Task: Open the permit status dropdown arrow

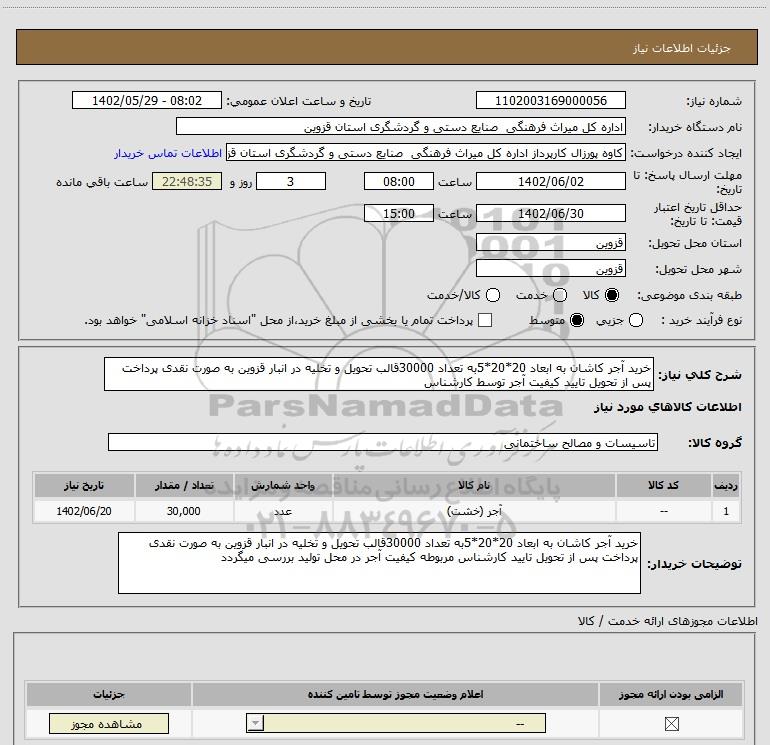Action: [x=255, y=723]
